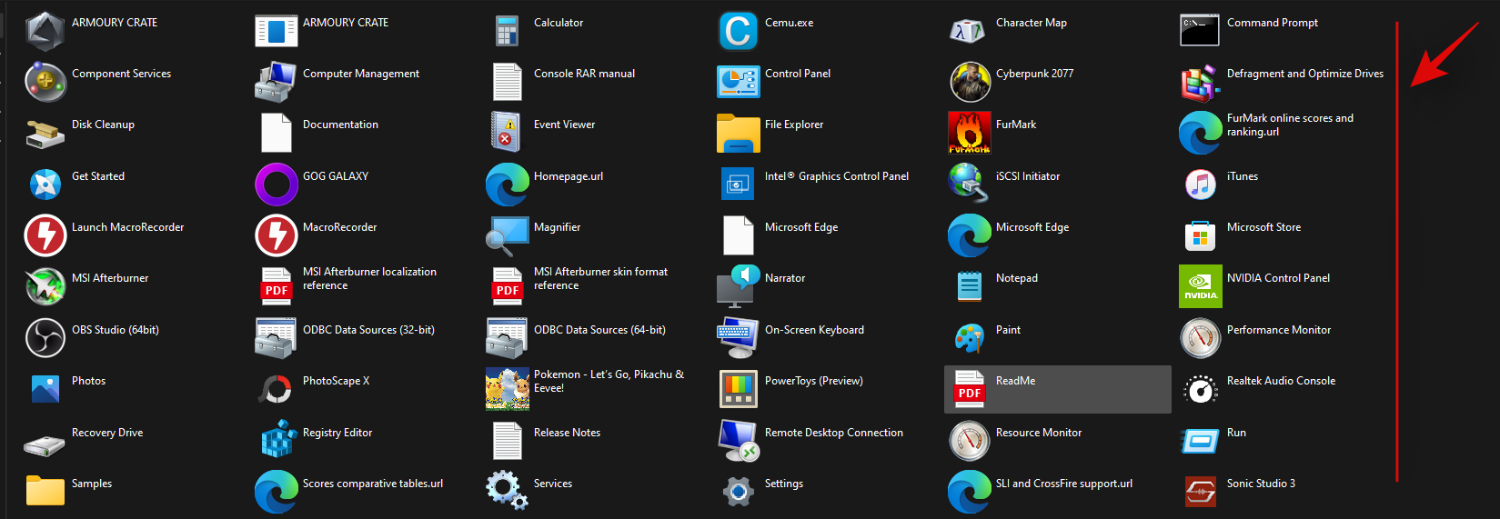
Task: Open Cyberpunk 2077 game icon
Action: 969,82
